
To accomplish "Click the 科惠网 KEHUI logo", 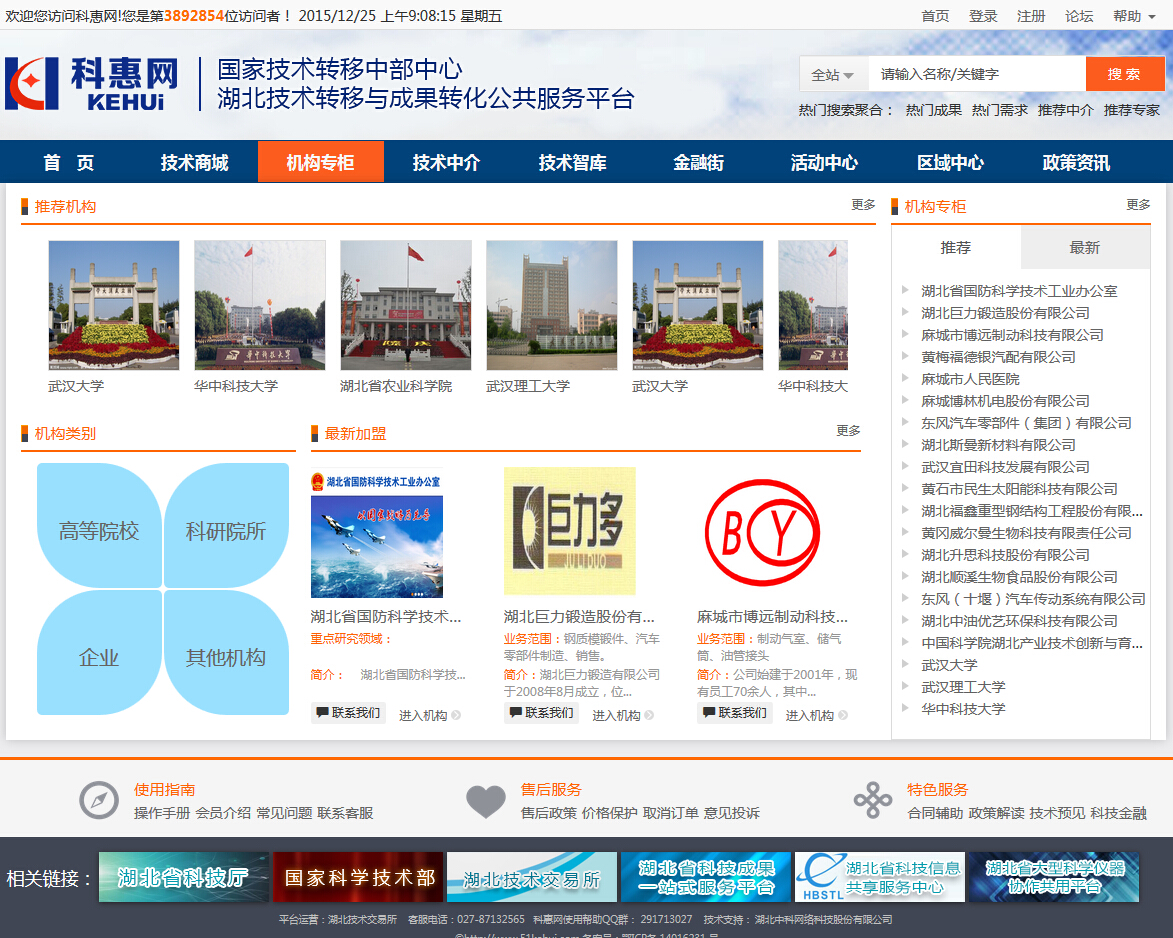I will pos(92,84).
